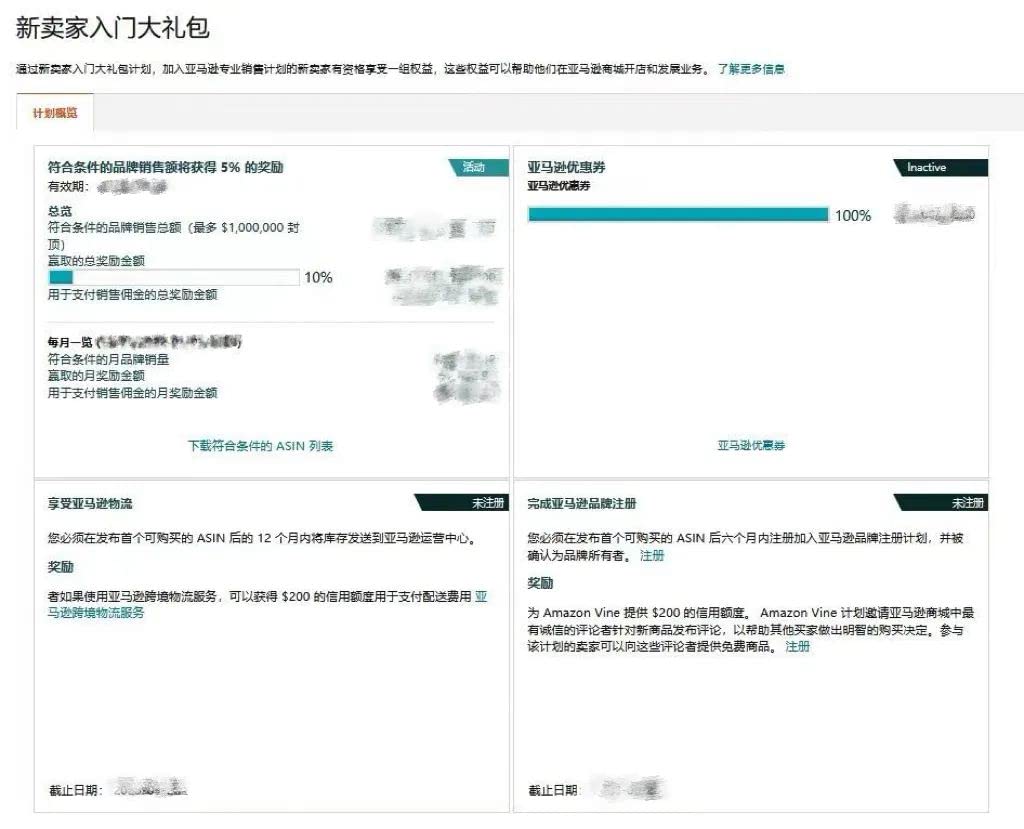Image resolution: width=1024 pixels, height=829 pixels.
Task: Click 截止日期 in the 享受亚马逊物流 card
Action: point(74,791)
